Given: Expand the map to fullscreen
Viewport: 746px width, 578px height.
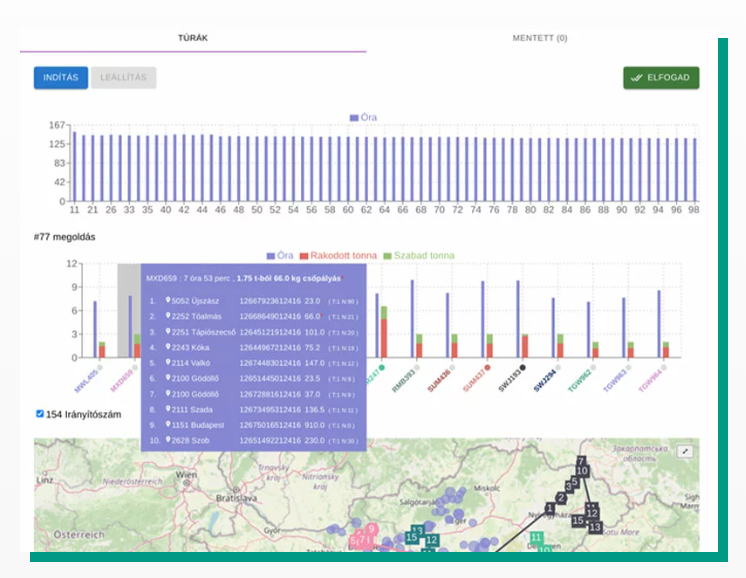Looking at the screenshot, I should tap(685, 451).
